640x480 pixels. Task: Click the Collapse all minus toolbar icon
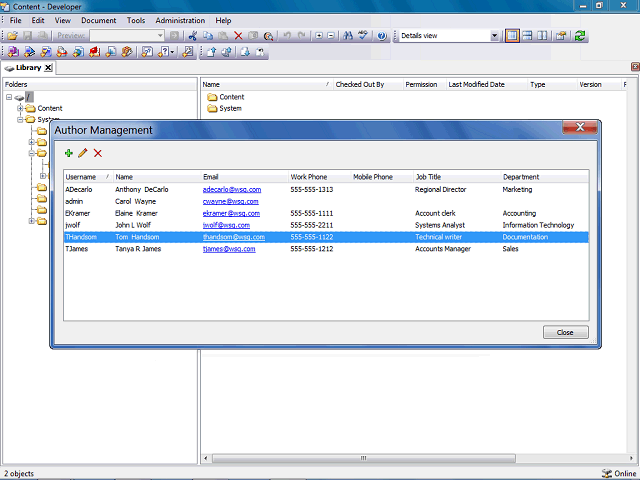point(331,36)
